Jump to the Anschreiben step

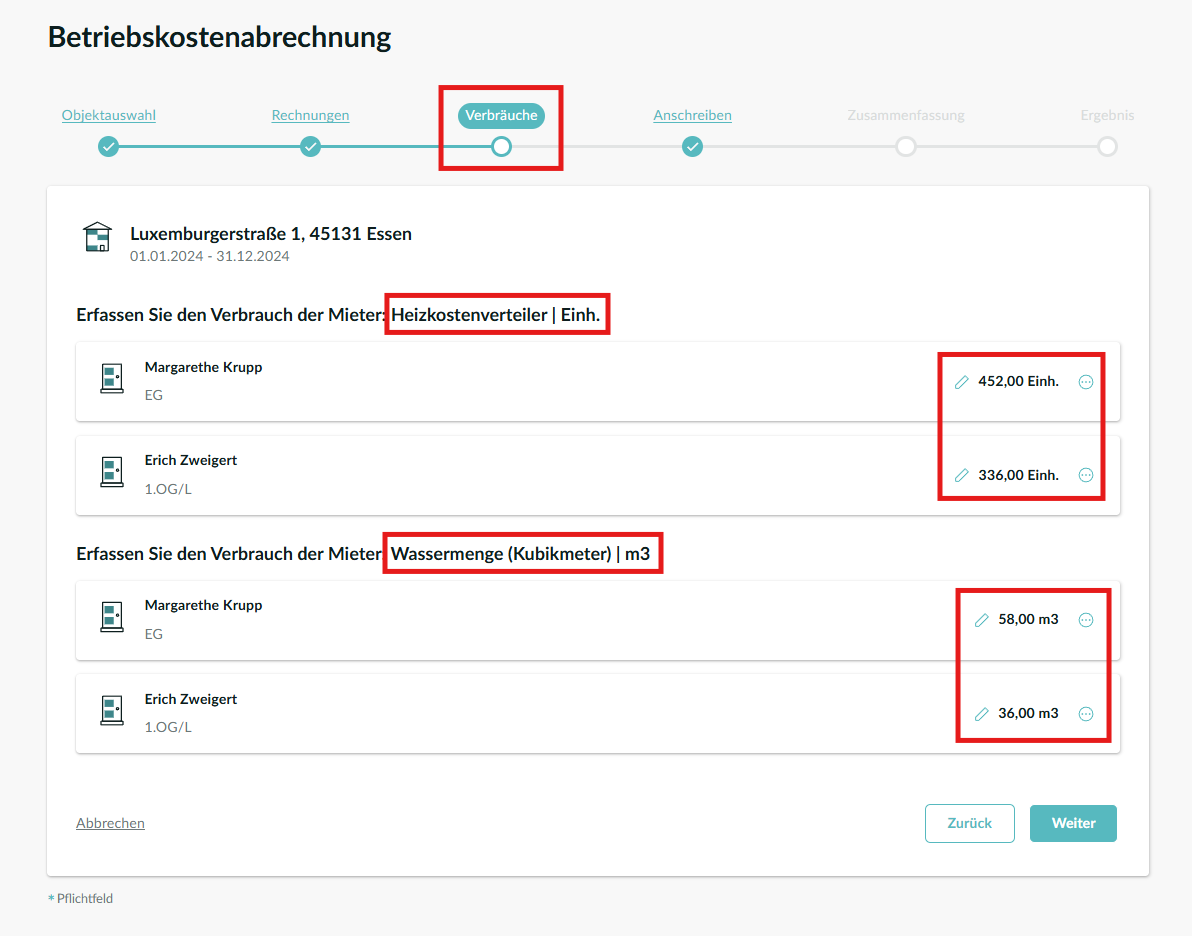[x=692, y=115]
